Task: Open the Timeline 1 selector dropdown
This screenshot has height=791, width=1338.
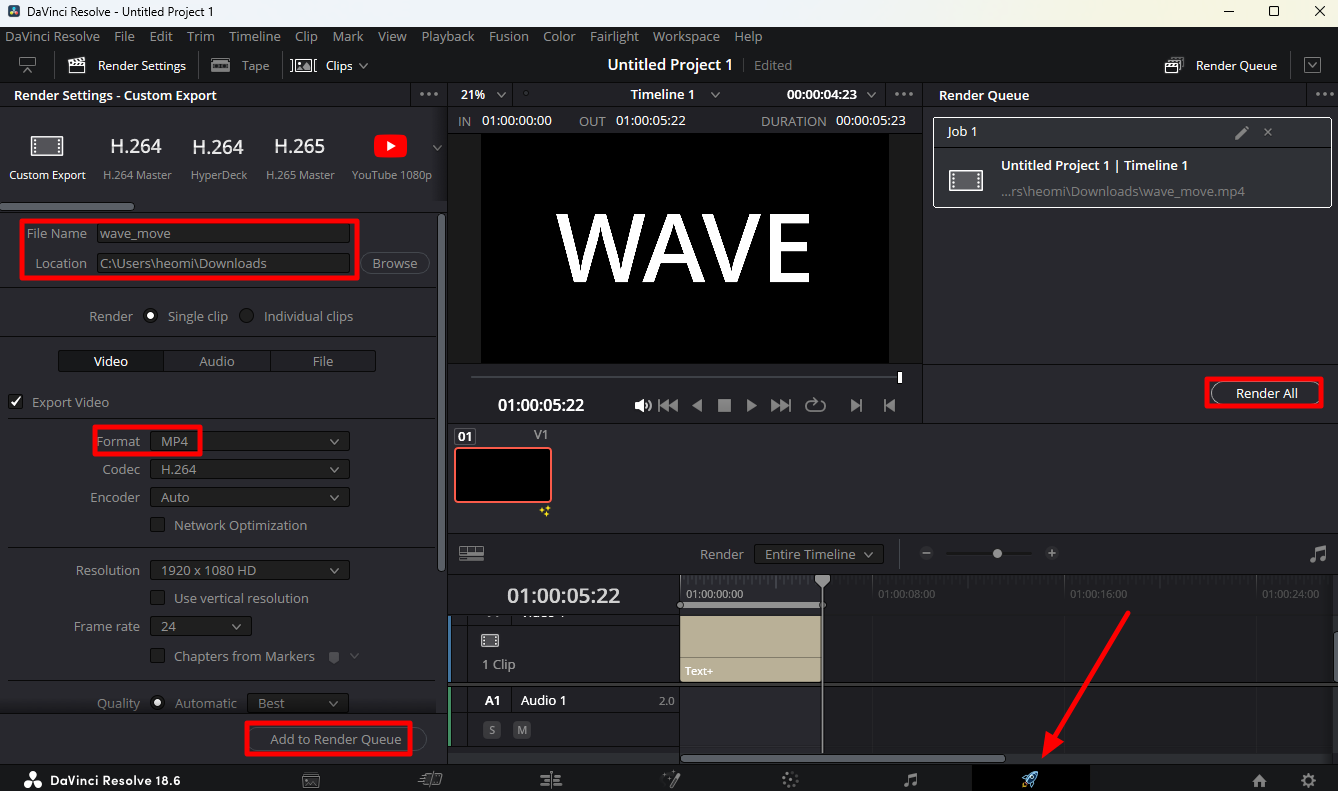Action: [x=675, y=94]
